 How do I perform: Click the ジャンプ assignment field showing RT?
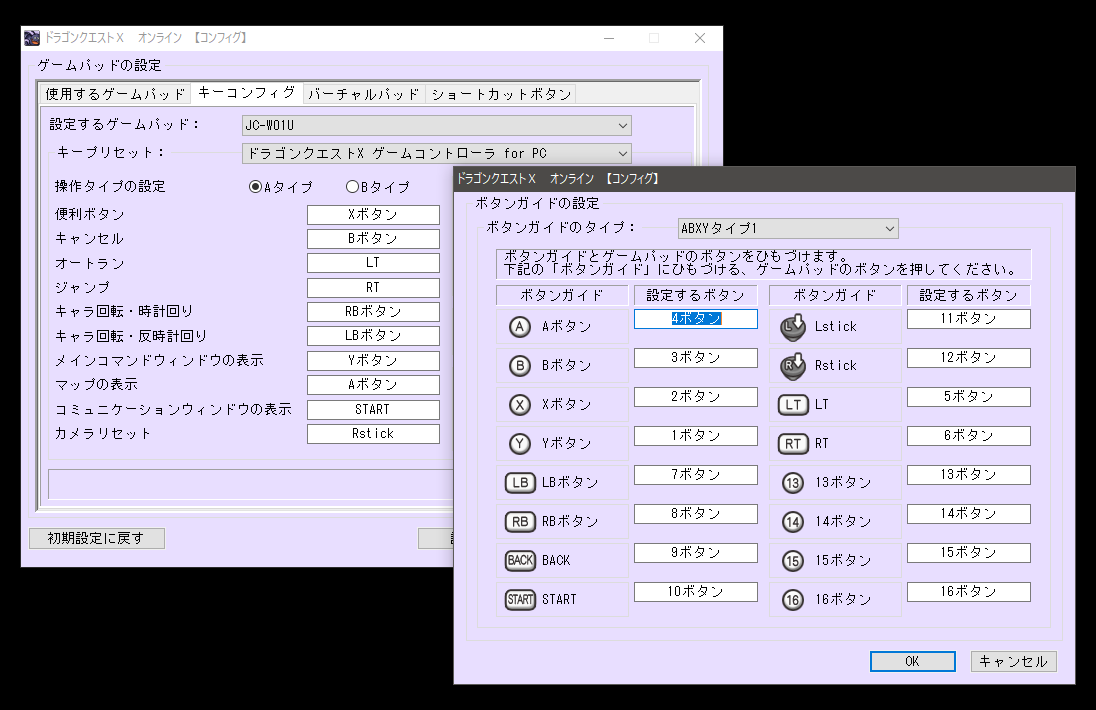[373, 287]
